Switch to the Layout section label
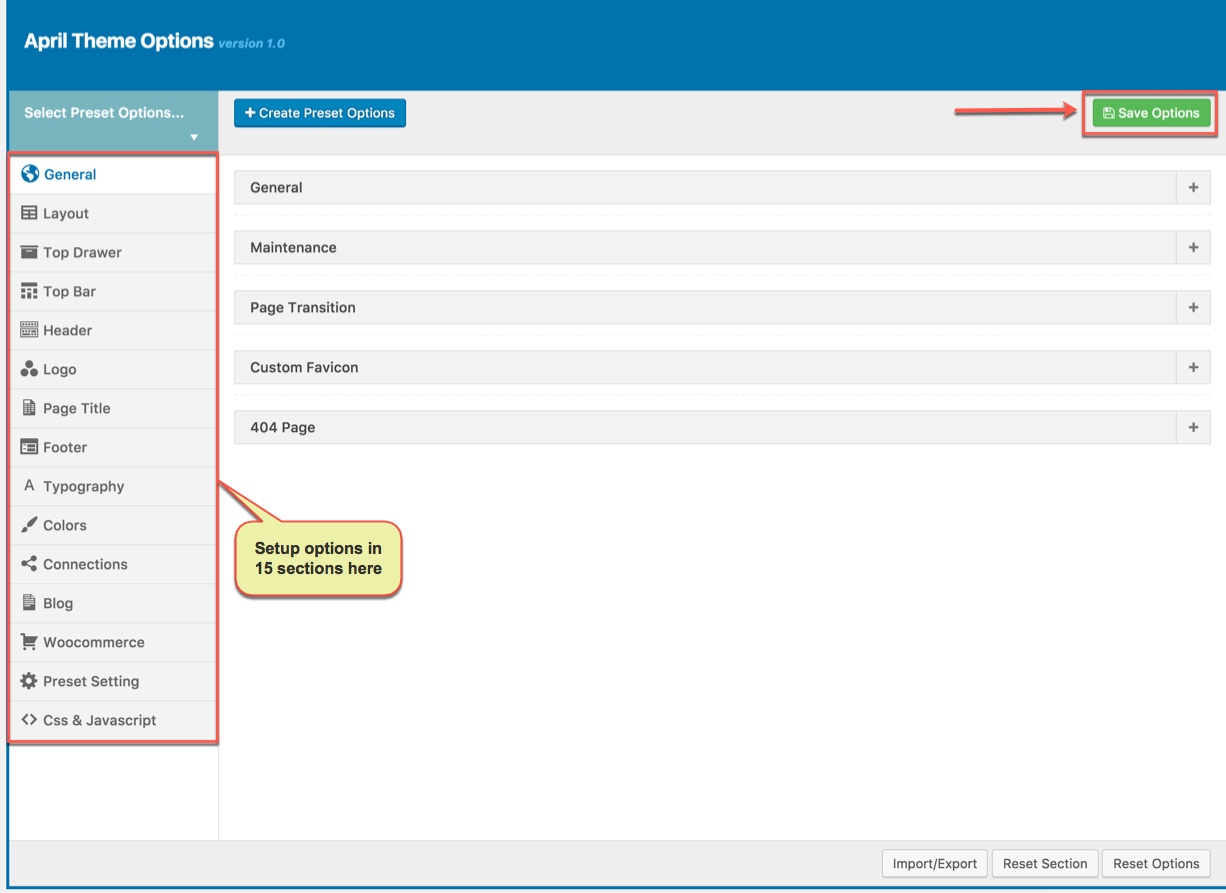Viewport: 1226px width, 893px height. (x=66, y=213)
